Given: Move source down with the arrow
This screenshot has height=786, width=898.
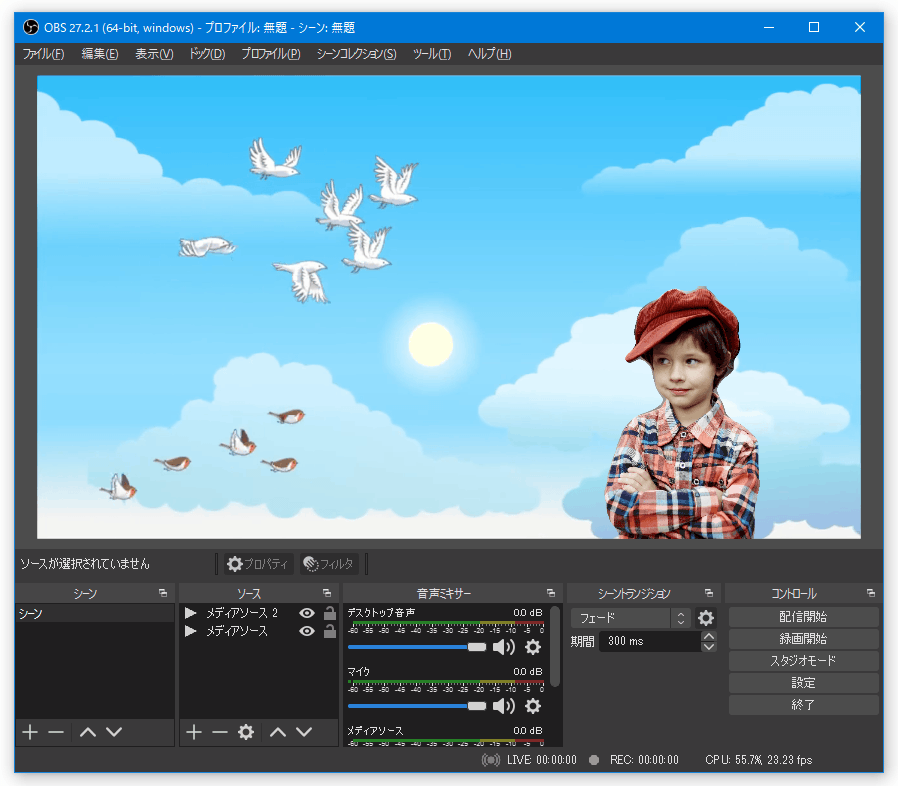Looking at the screenshot, I should [x=304, y=732].
